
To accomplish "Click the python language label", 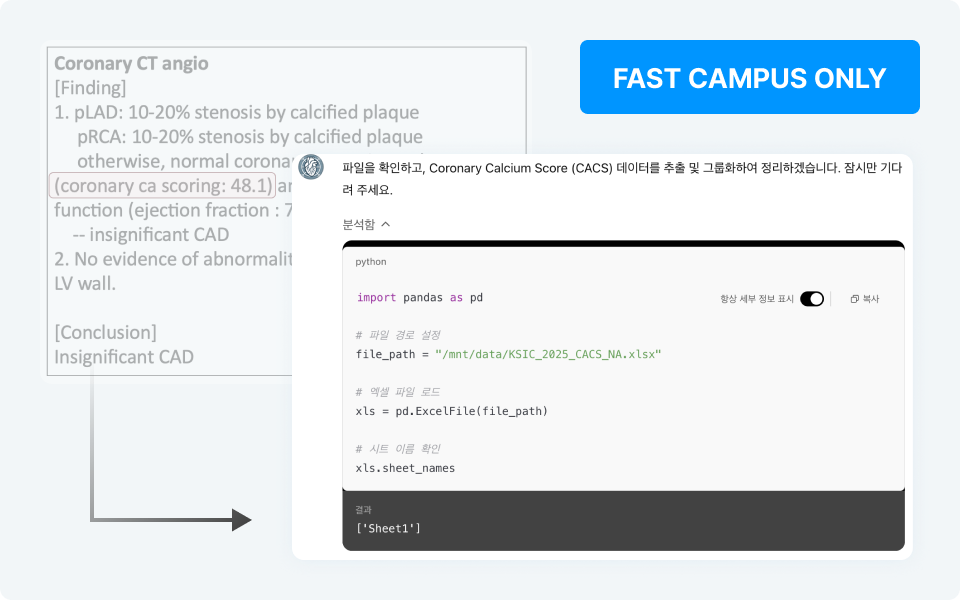I will coord(370,261).
